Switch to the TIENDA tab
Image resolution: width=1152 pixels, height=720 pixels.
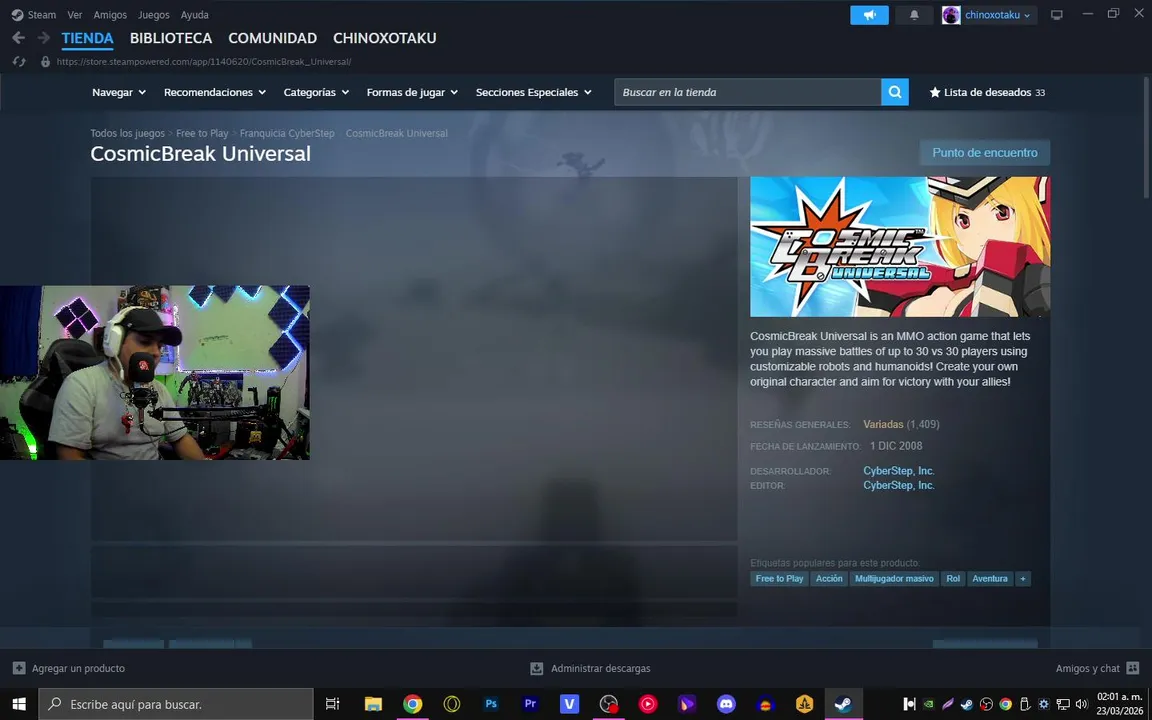(87, 38)
